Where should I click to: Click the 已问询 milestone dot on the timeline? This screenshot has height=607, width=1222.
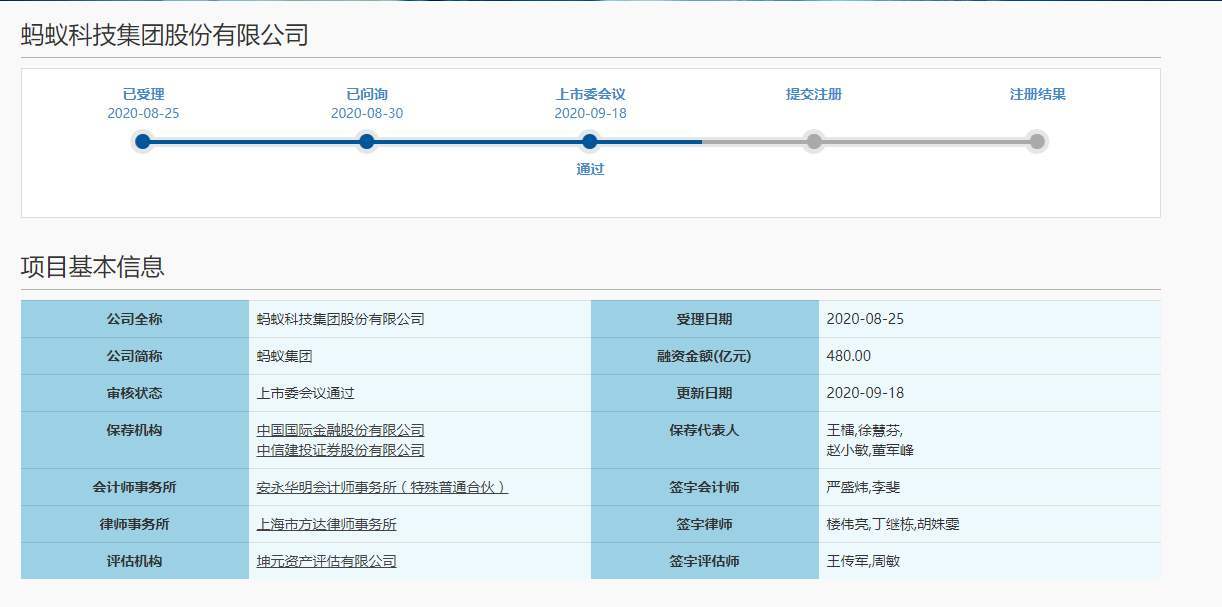pyautogui.click(x=366, y=141)
